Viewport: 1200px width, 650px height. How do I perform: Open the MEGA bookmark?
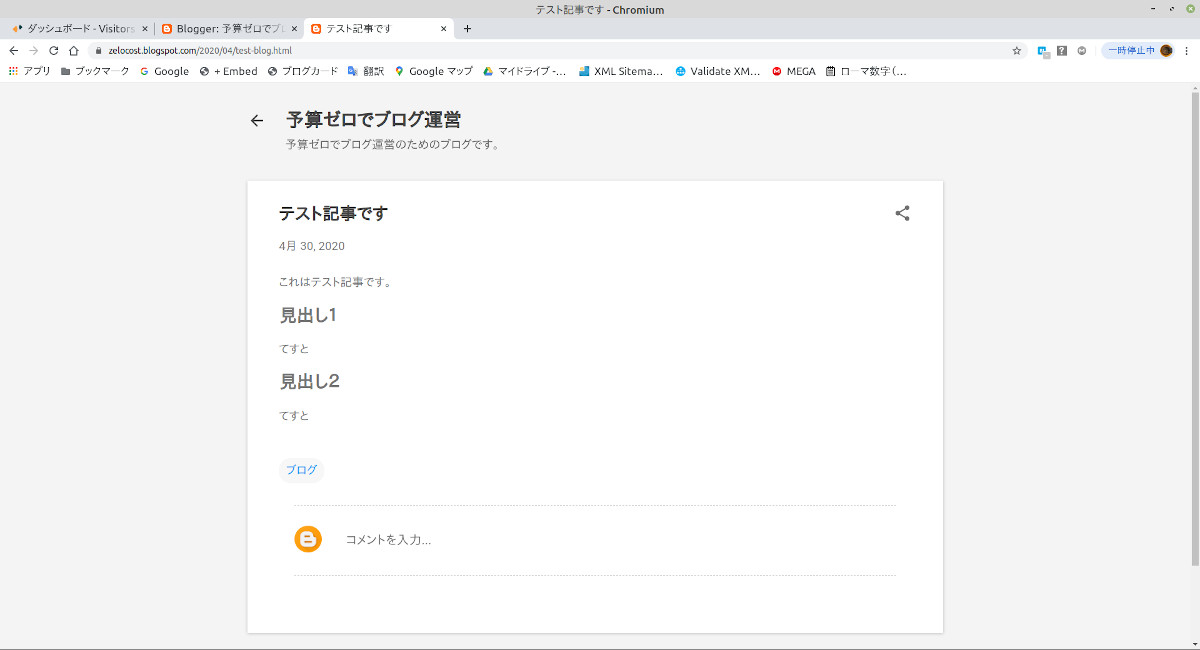pos(794,71)
